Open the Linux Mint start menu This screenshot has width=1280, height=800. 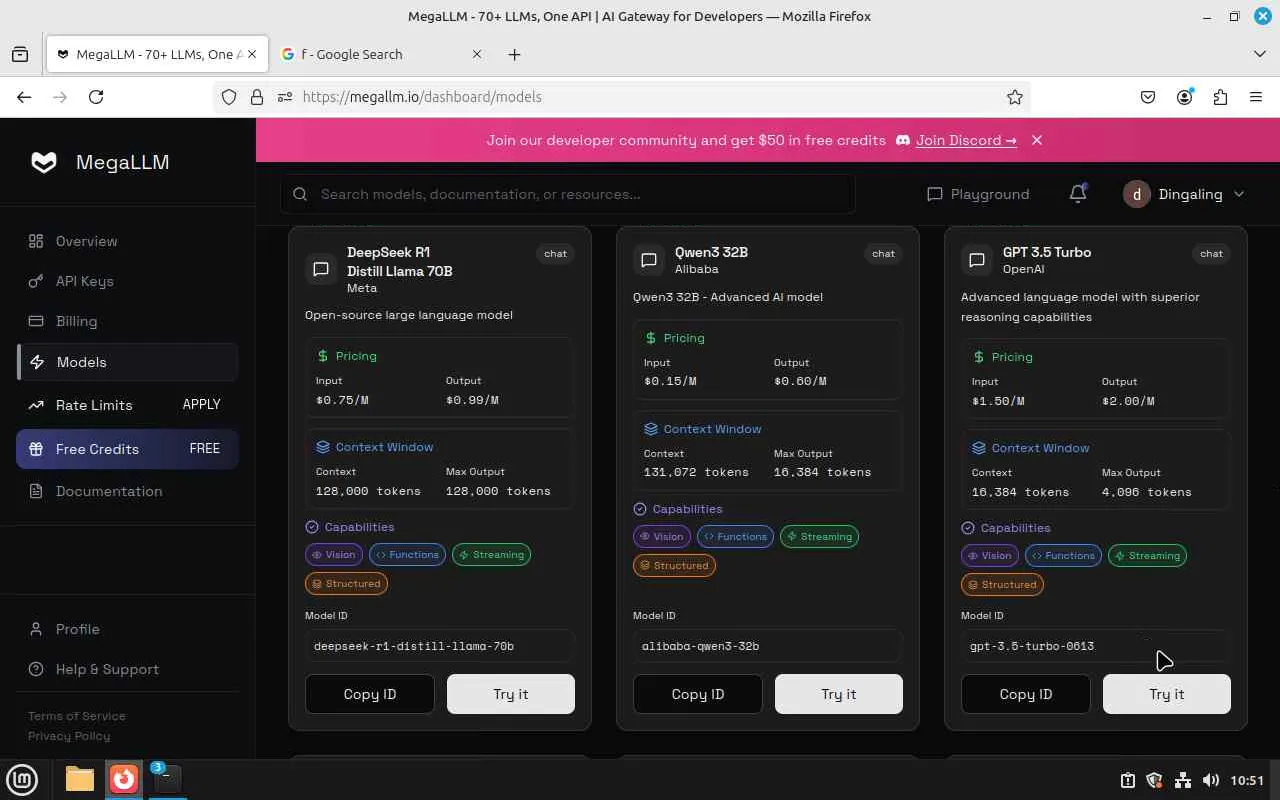pyautogui.click(x=23, y=778)
